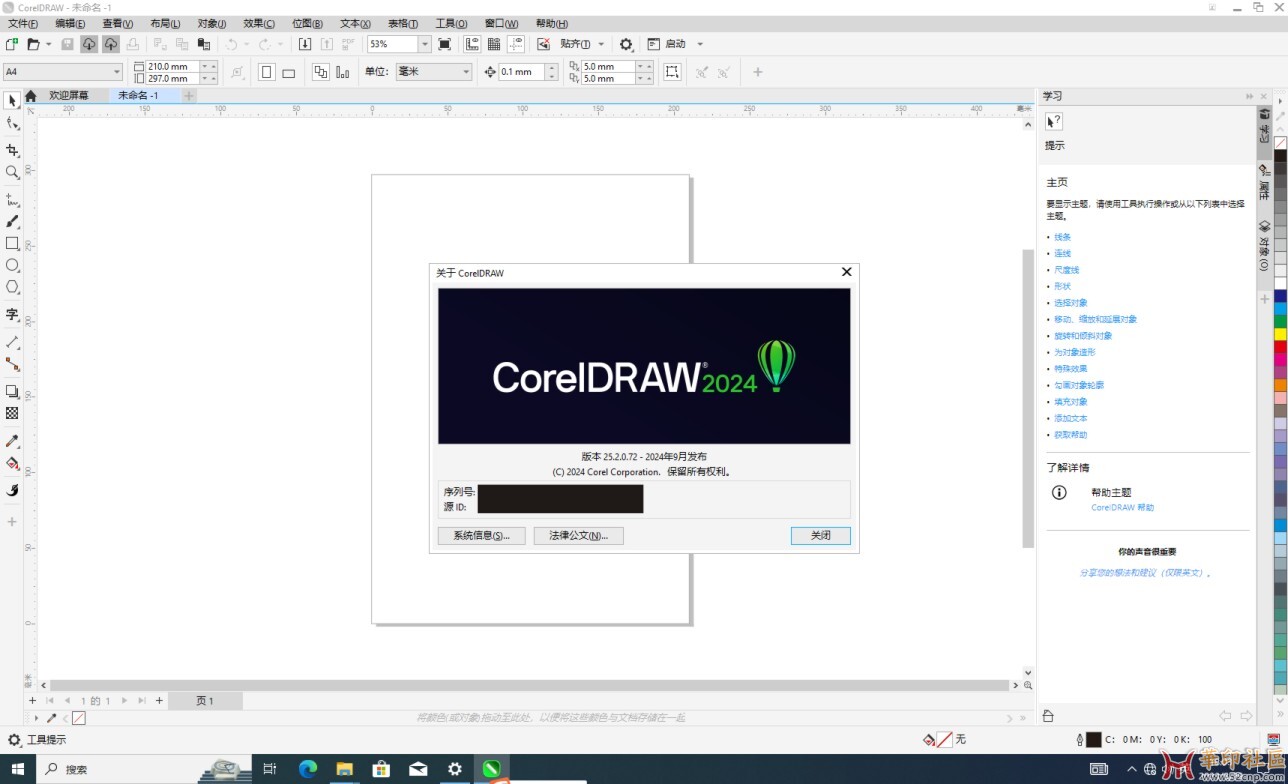This screenshot has height=784, width=1288.
Task: Select the Drop Shadow tool
Action: pyautogui.click(x=12, y=391)
